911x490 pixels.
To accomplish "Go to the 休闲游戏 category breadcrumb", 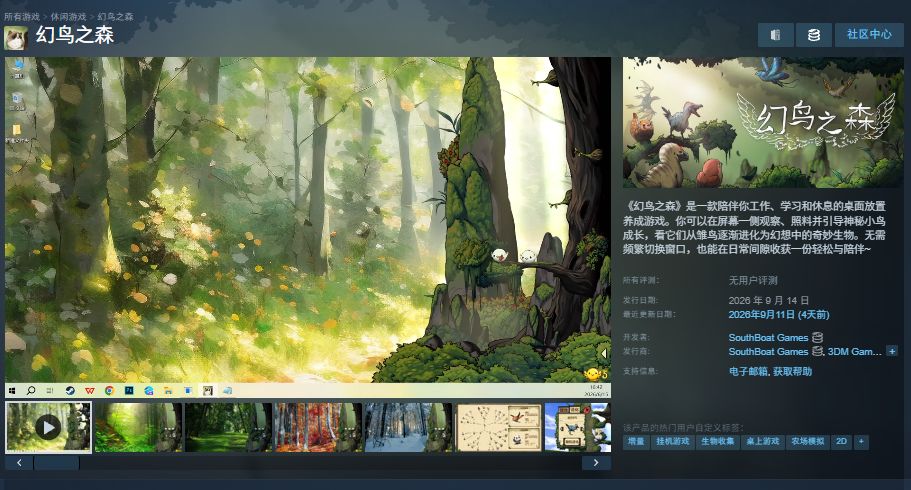I will point(69,17).
